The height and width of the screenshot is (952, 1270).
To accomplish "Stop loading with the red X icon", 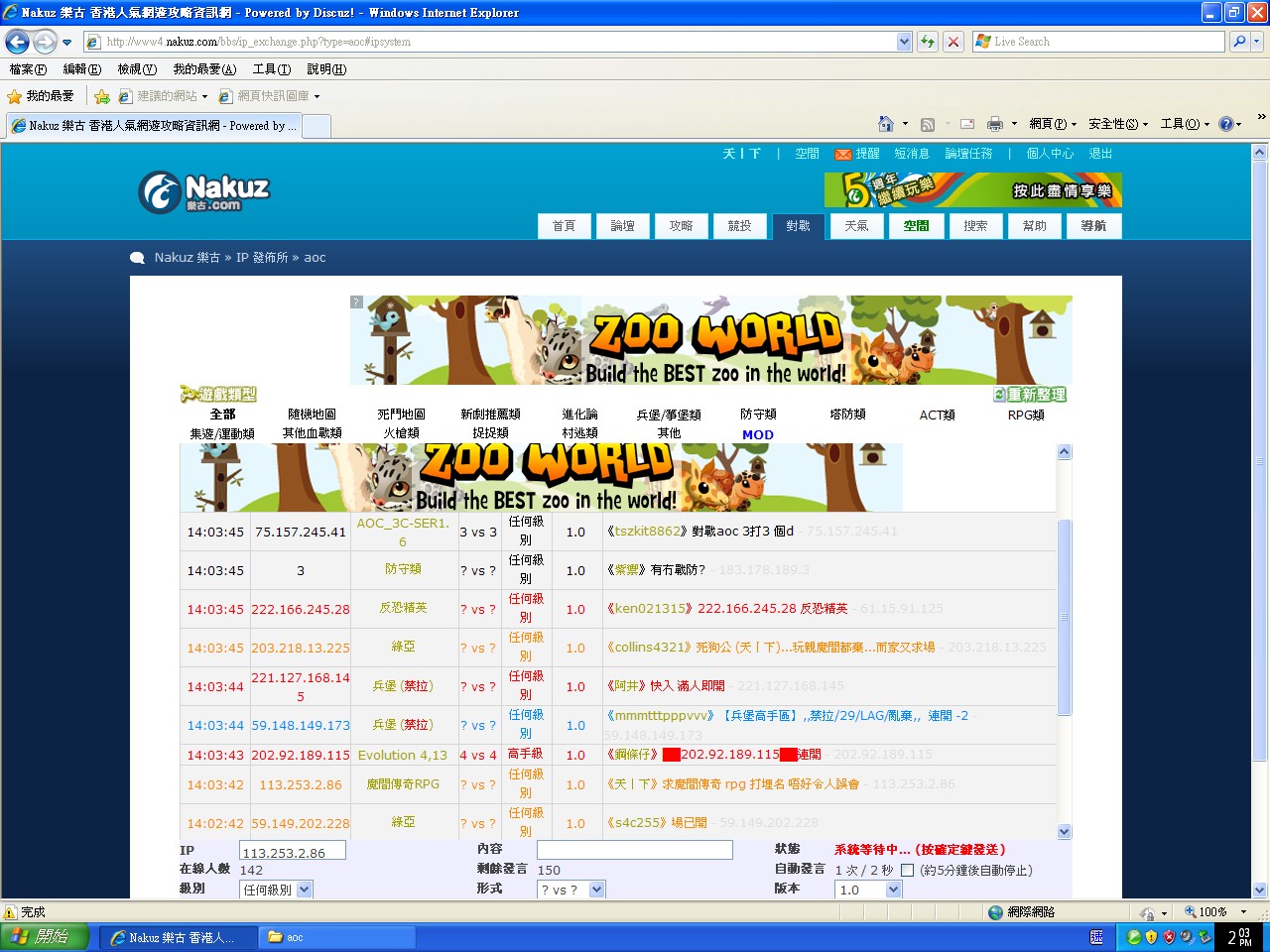I will 953,42.
